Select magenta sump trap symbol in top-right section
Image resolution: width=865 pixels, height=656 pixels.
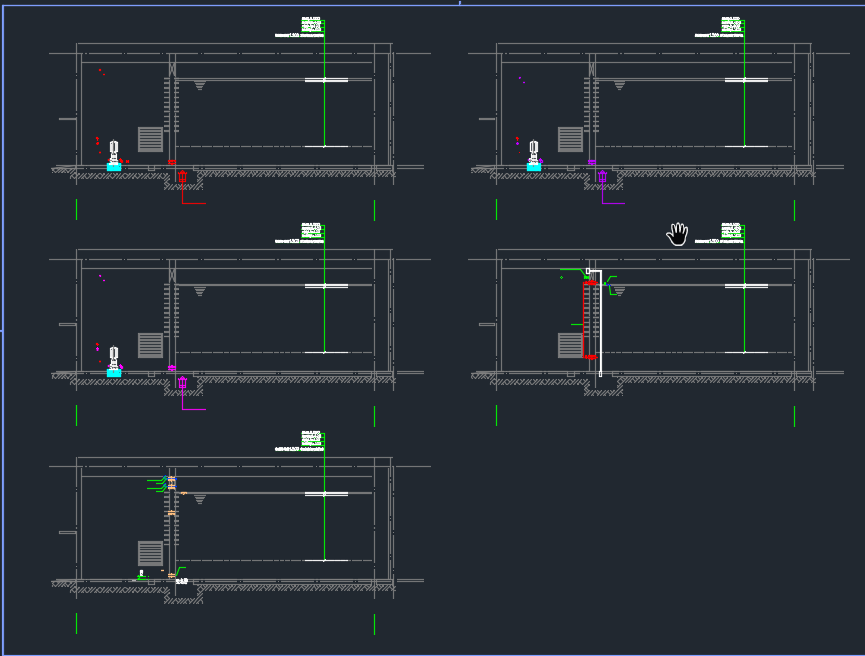click(602, 177)
